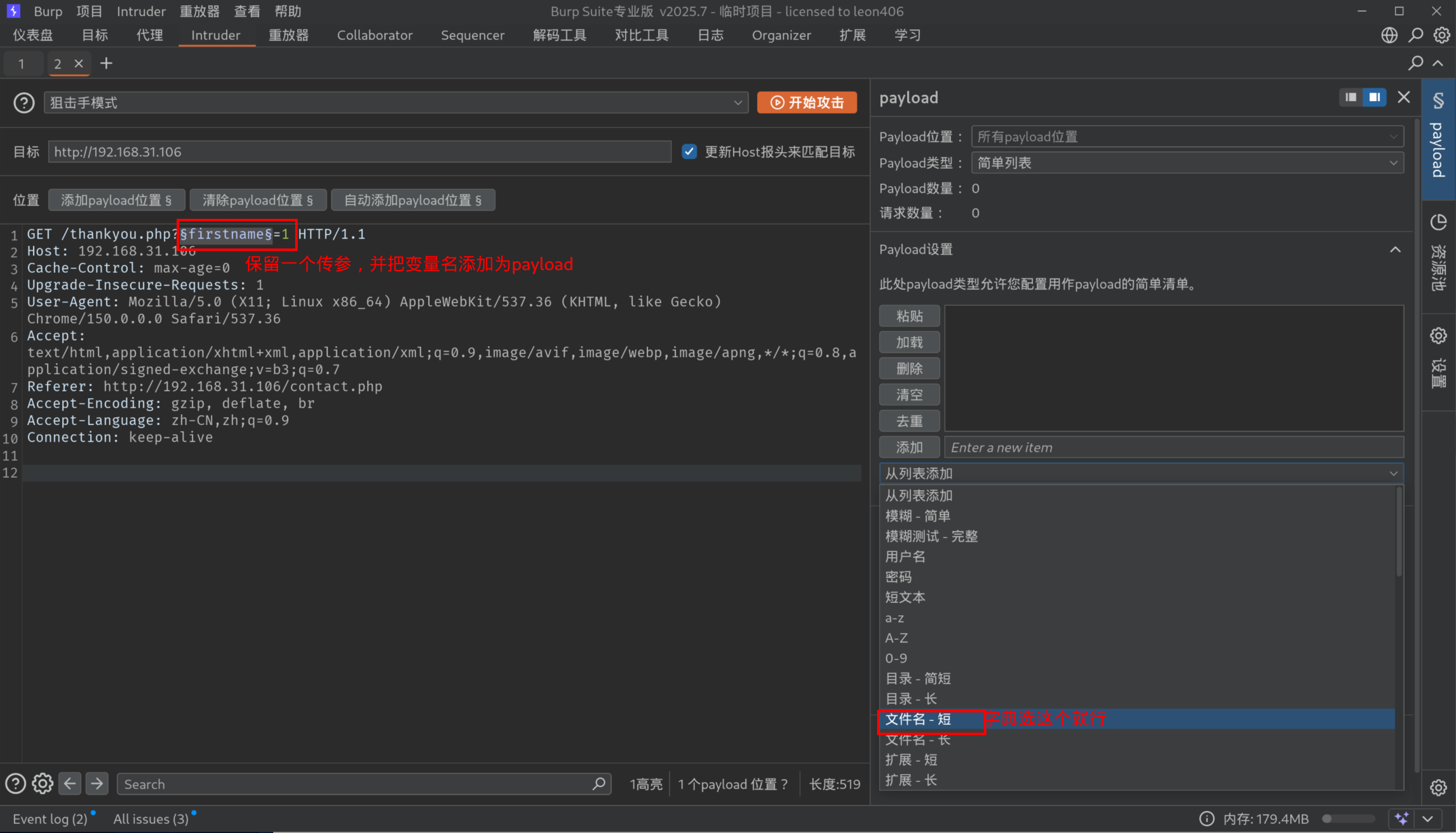
Task: Click 清除payload位置 § button
Action: [x=257, y=200]
